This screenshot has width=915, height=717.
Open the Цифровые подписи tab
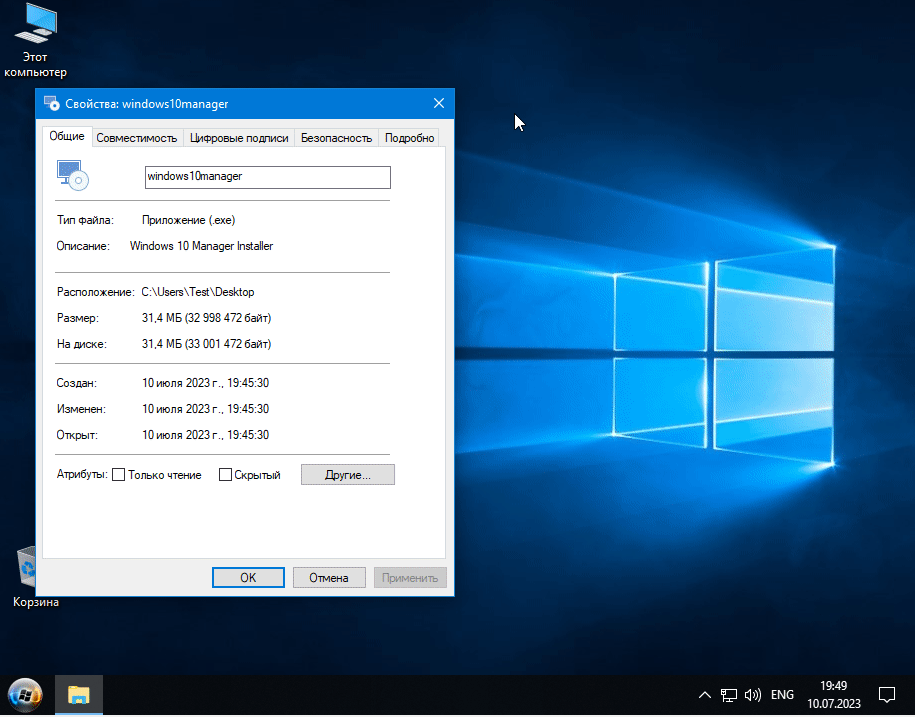pyautogui.click(x=239, y=138)
